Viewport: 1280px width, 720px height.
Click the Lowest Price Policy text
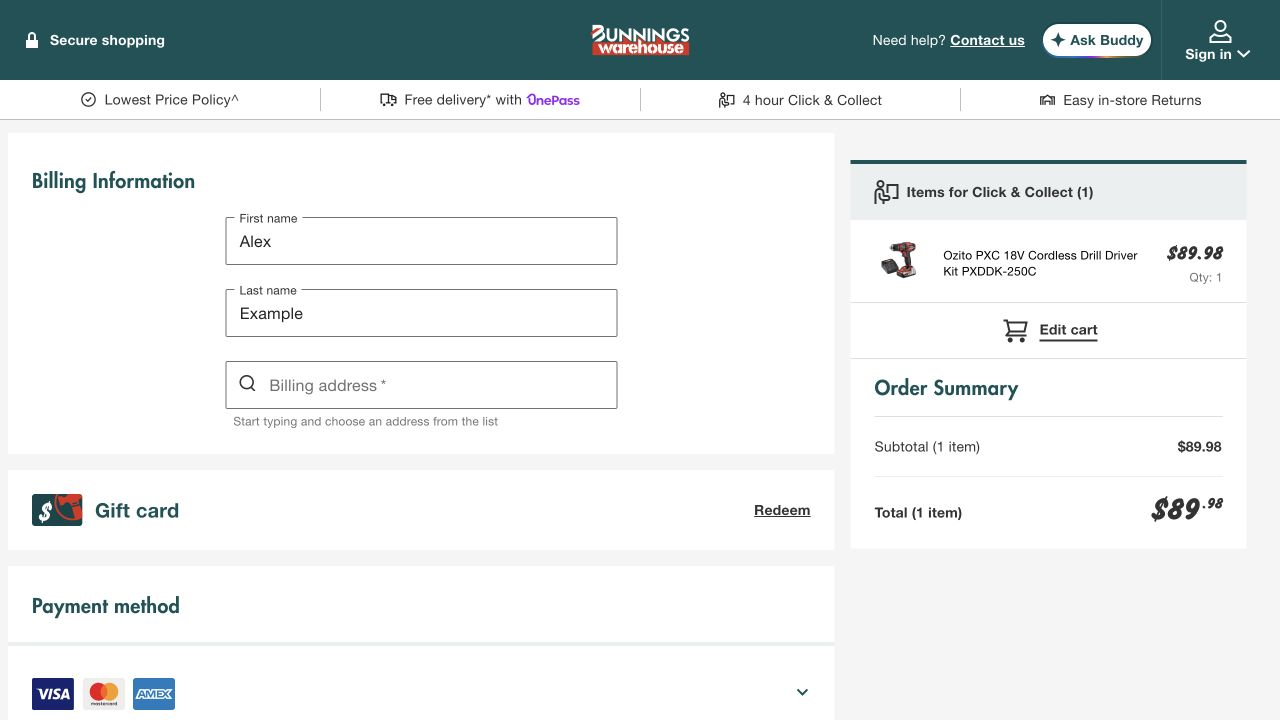(172, 100)
